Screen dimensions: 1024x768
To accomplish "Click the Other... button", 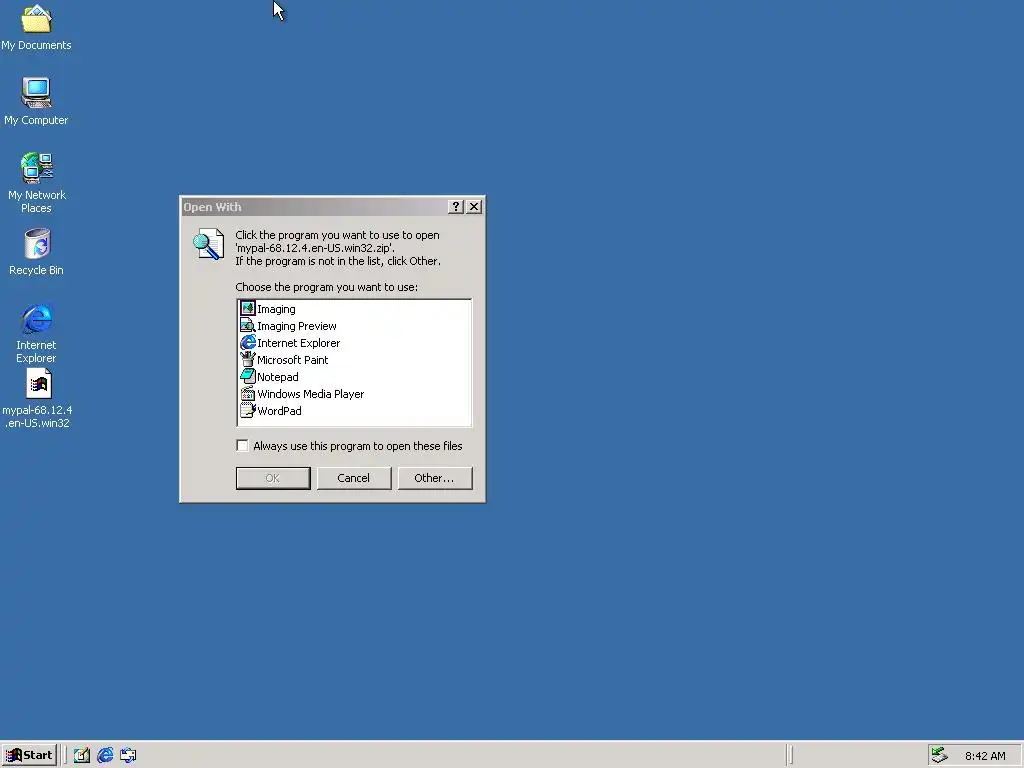I will click(x=434, y=478).
